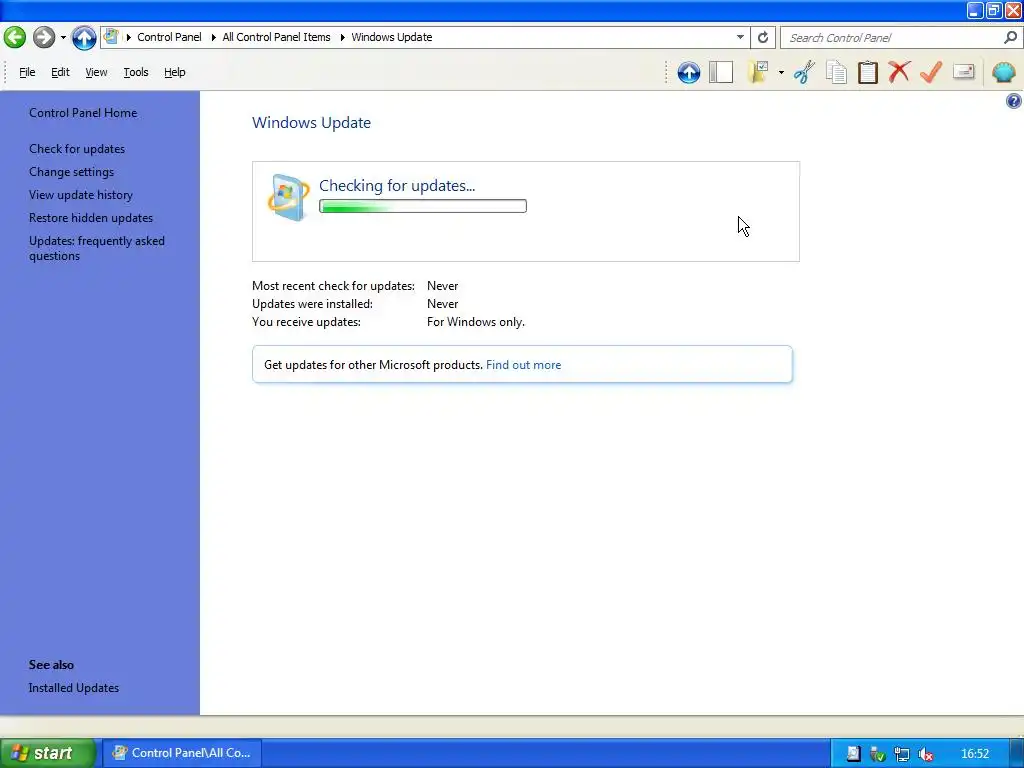The image size is (1024, 768).
Task: Open the File menu
Action: tap(27, 72)
